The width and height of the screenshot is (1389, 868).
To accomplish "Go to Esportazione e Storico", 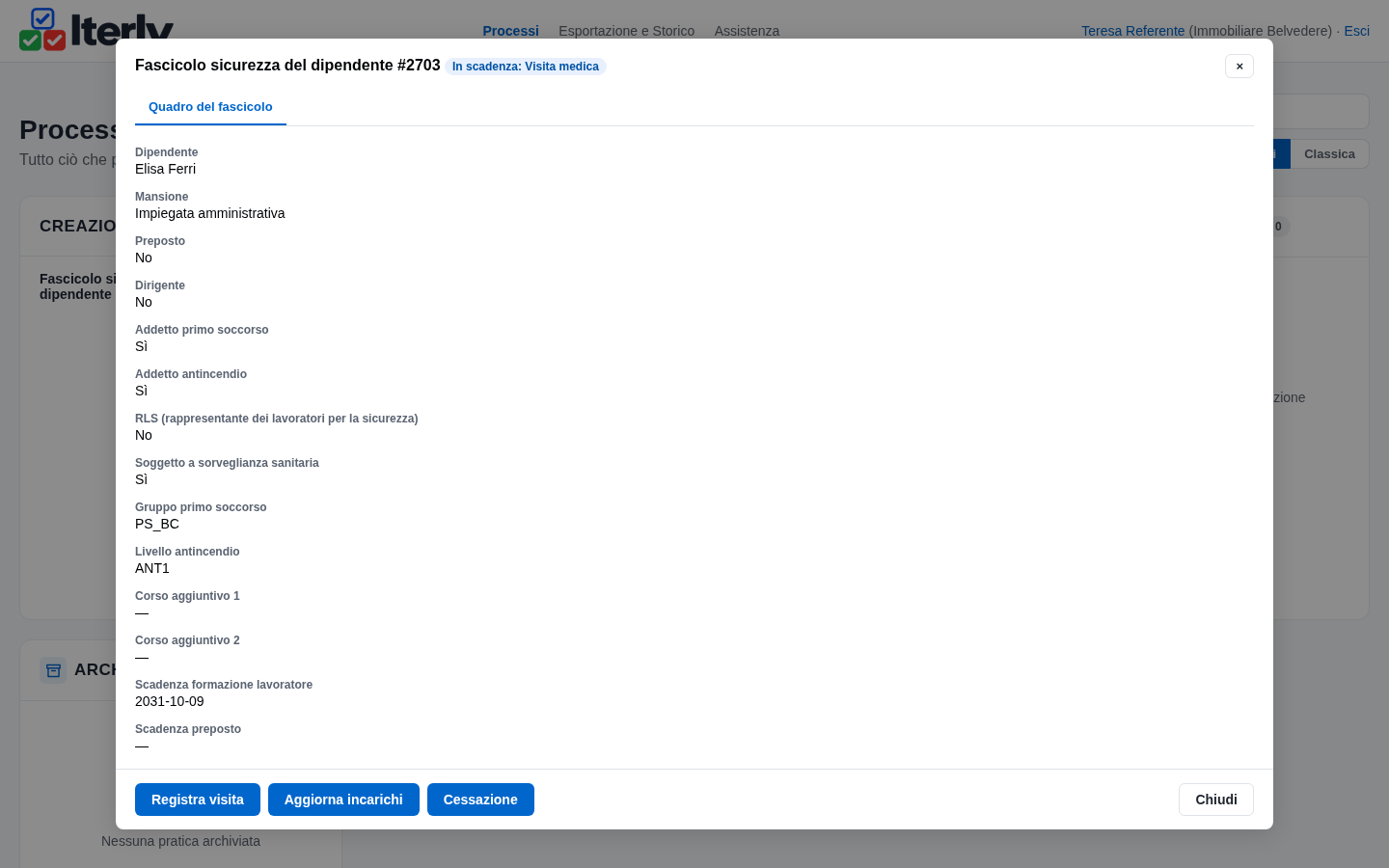I will point(626,31).
